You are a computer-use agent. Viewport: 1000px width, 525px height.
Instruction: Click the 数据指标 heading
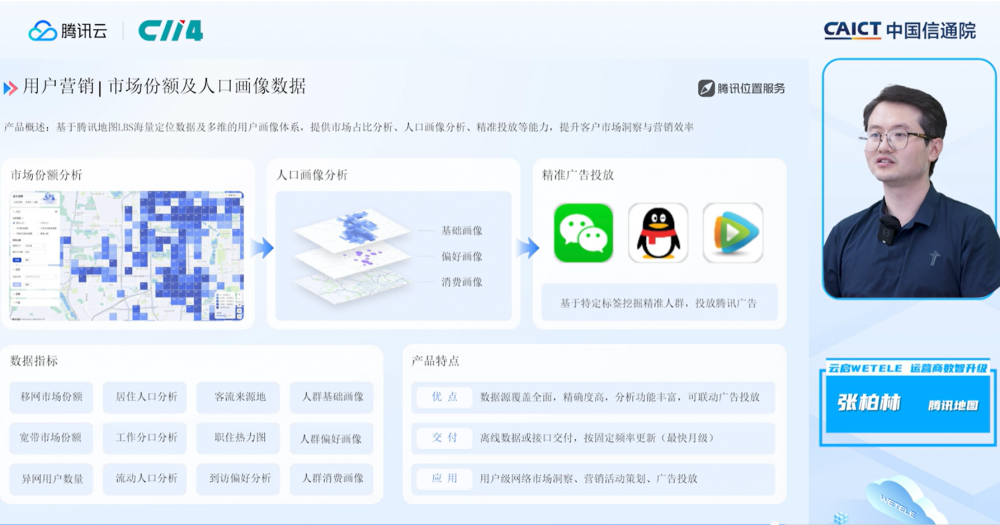(x=34, y=361)
